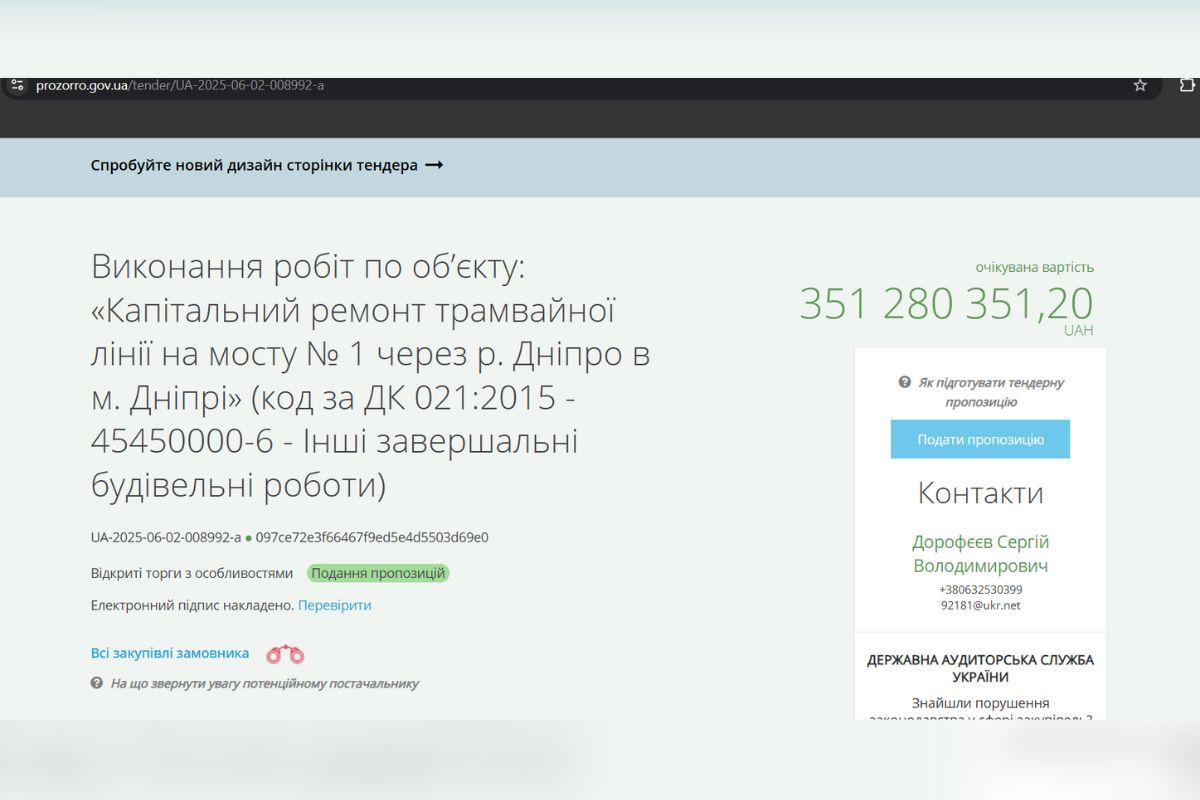Click the site info icon in address bar

(x=17, y=86)
